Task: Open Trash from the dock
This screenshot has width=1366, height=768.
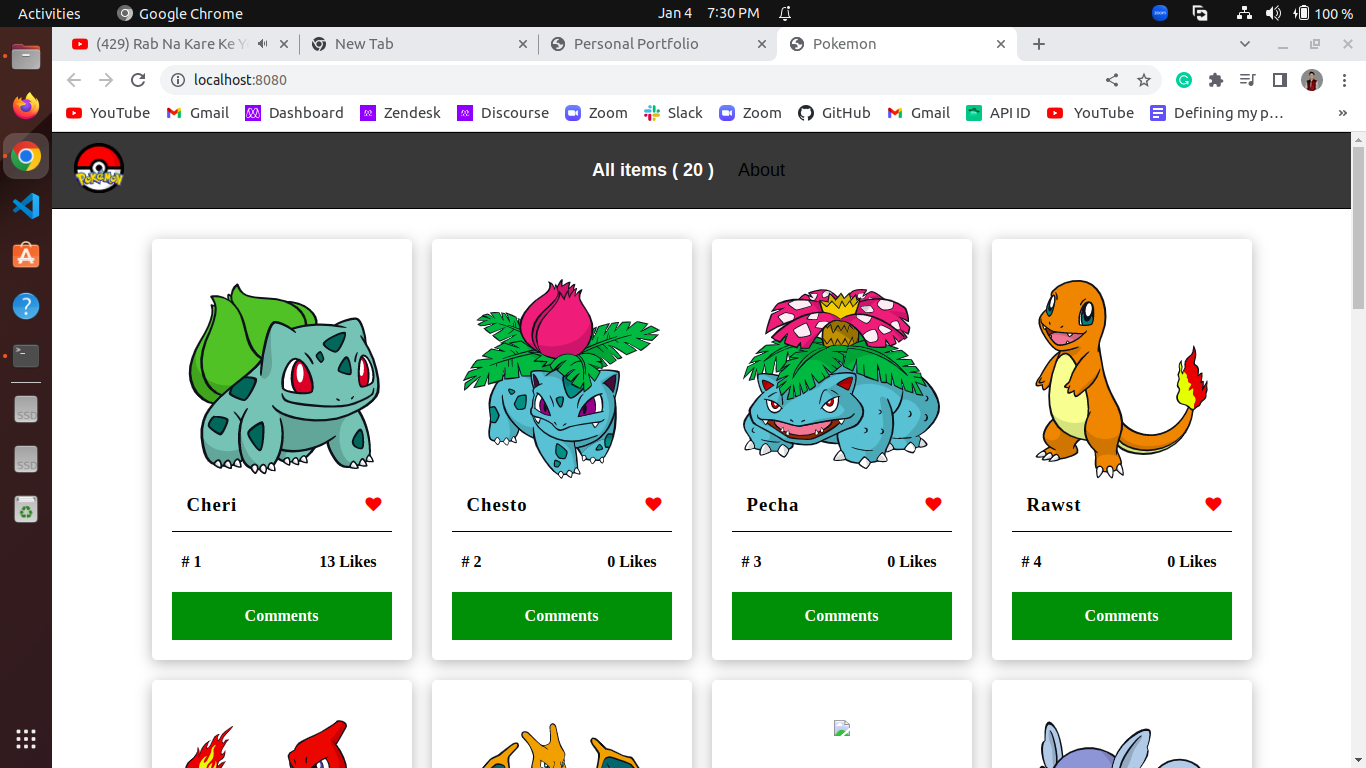Action: pyautogui.click(x=26, y=510)
